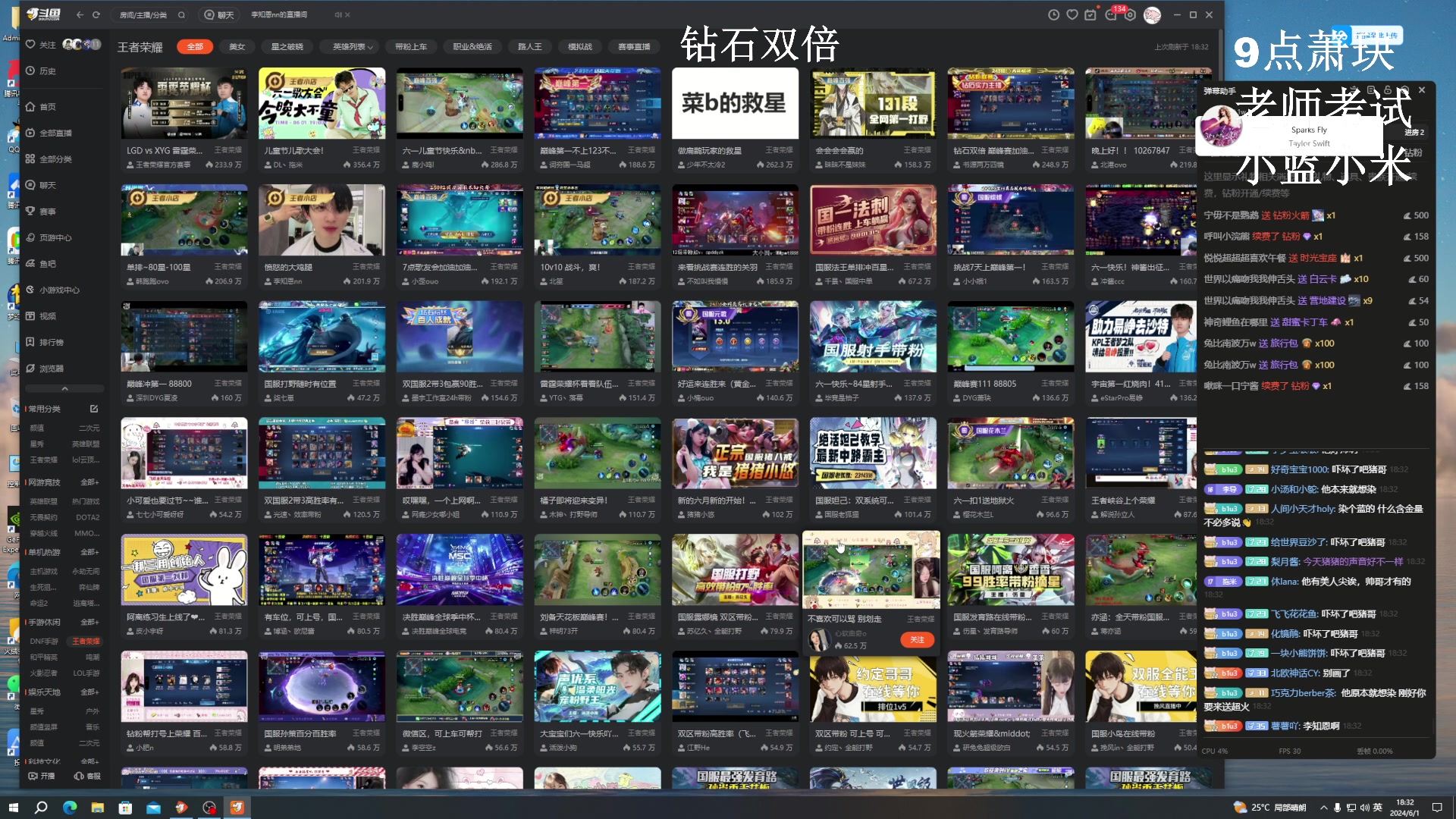Expand 网游竞技 via its 全部+ link

[x=89, y=480]
